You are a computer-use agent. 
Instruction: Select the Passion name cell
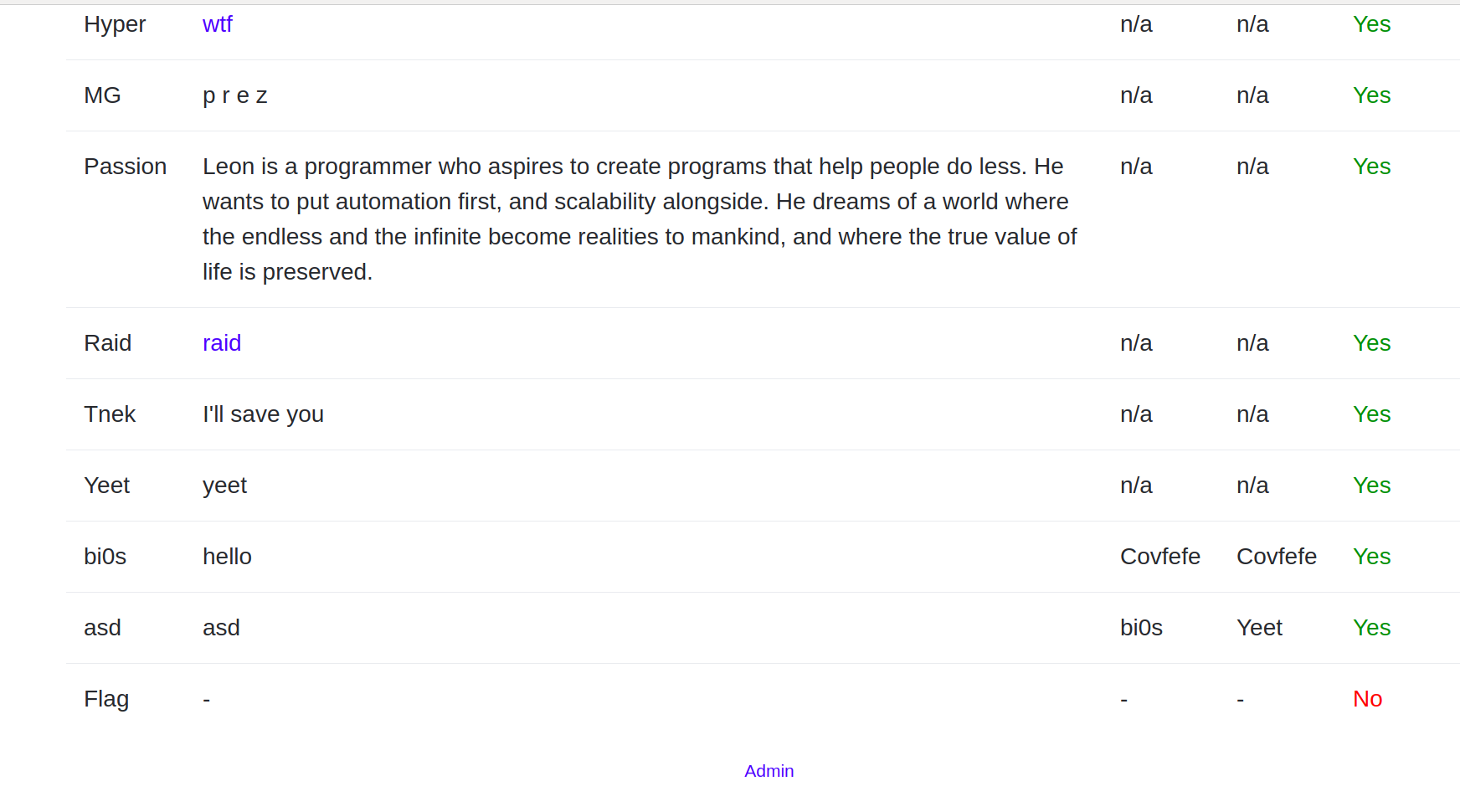[x=126, y=167]
